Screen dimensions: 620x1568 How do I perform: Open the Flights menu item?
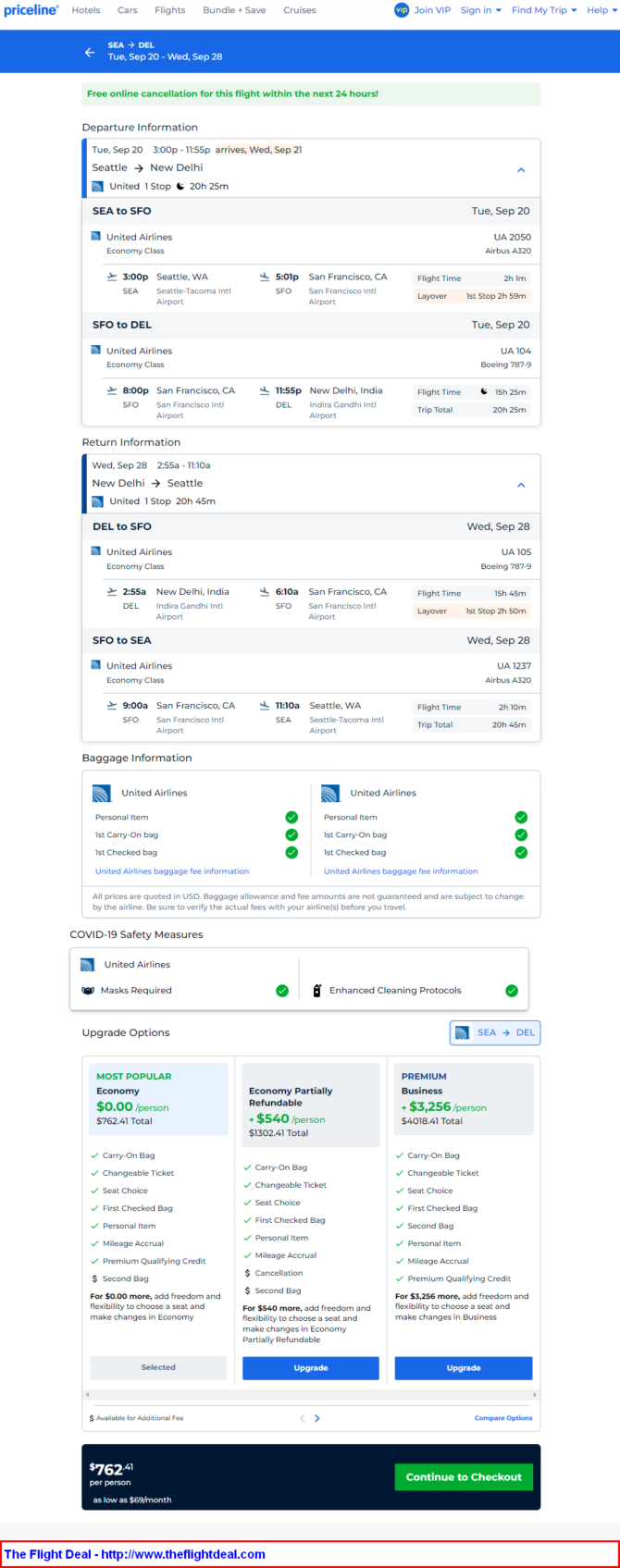(x=170, y=10)
